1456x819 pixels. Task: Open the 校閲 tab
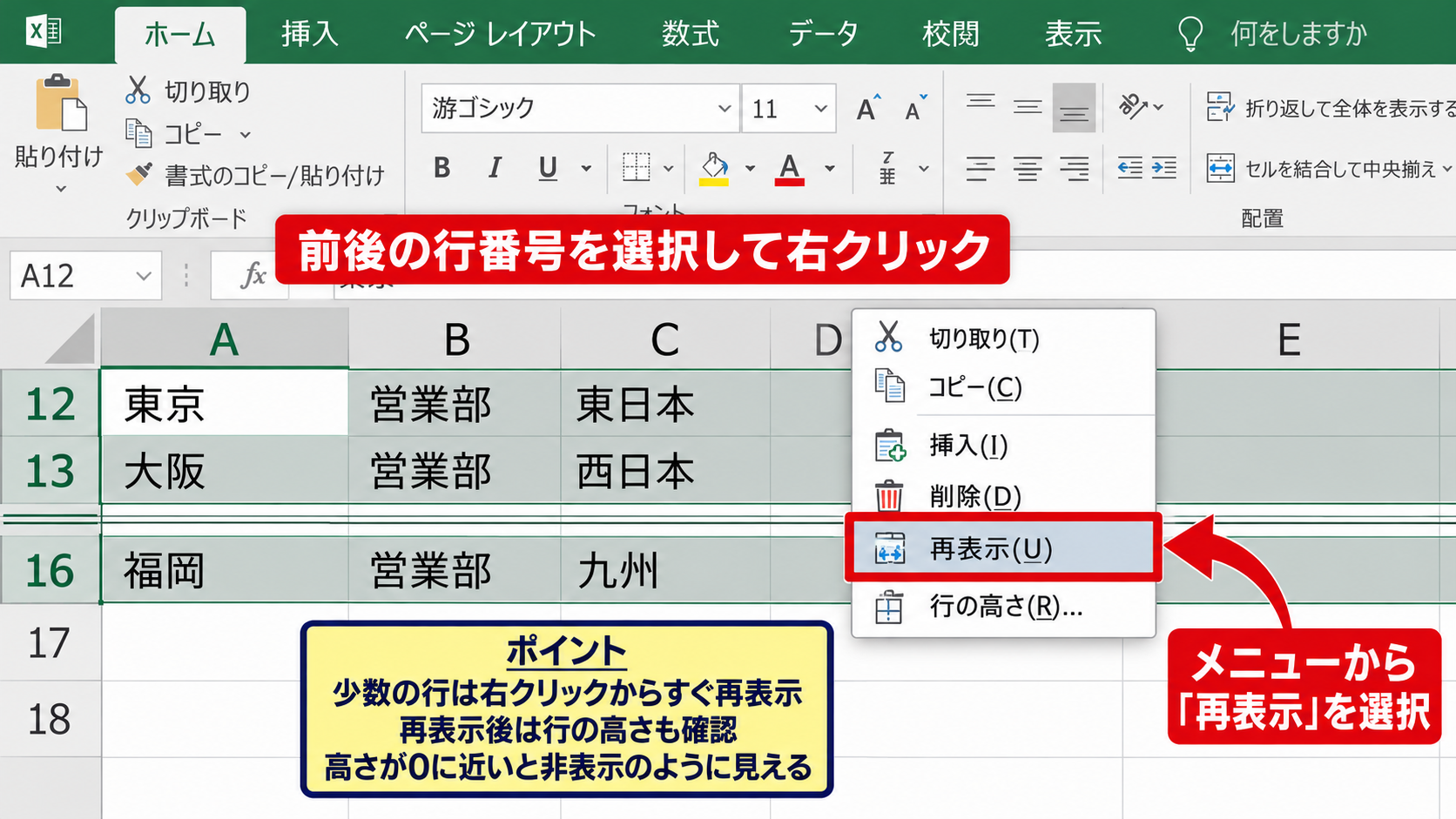(x=951, y=34)
